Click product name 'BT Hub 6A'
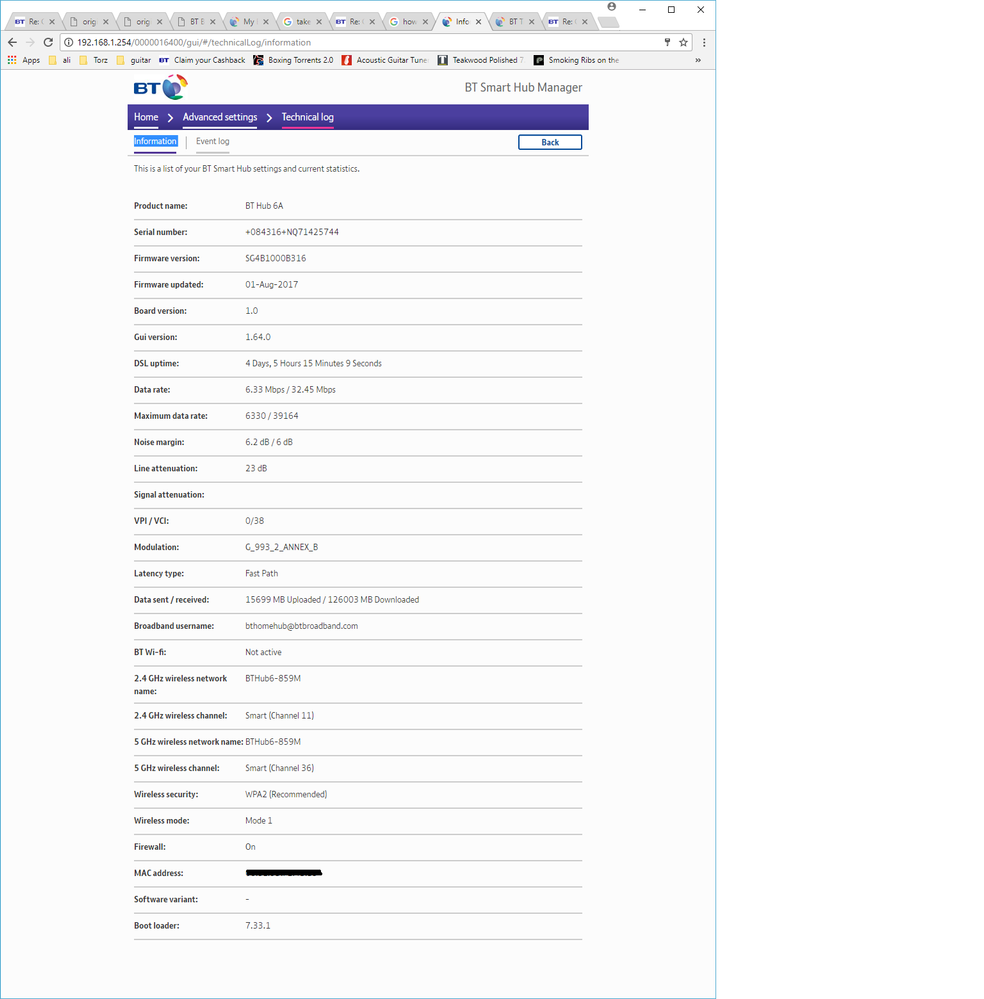 point(264,206)
